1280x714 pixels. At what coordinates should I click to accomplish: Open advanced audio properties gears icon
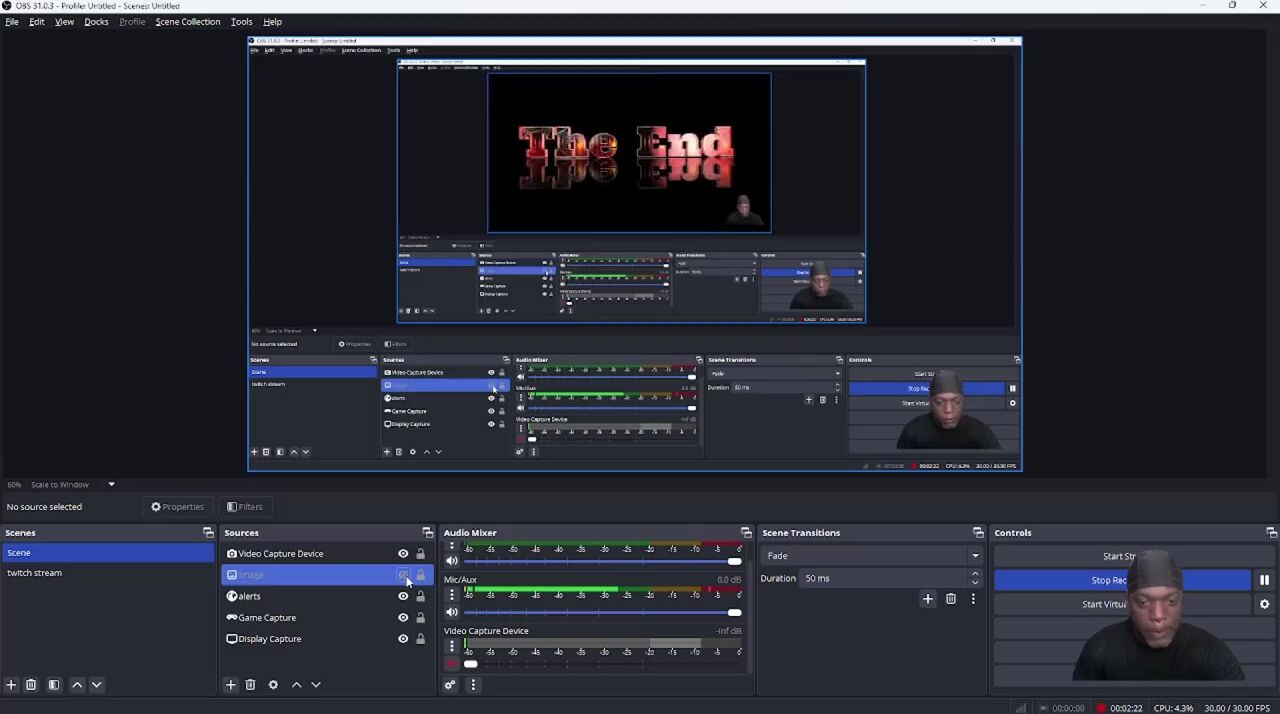(x=450, y=685)
